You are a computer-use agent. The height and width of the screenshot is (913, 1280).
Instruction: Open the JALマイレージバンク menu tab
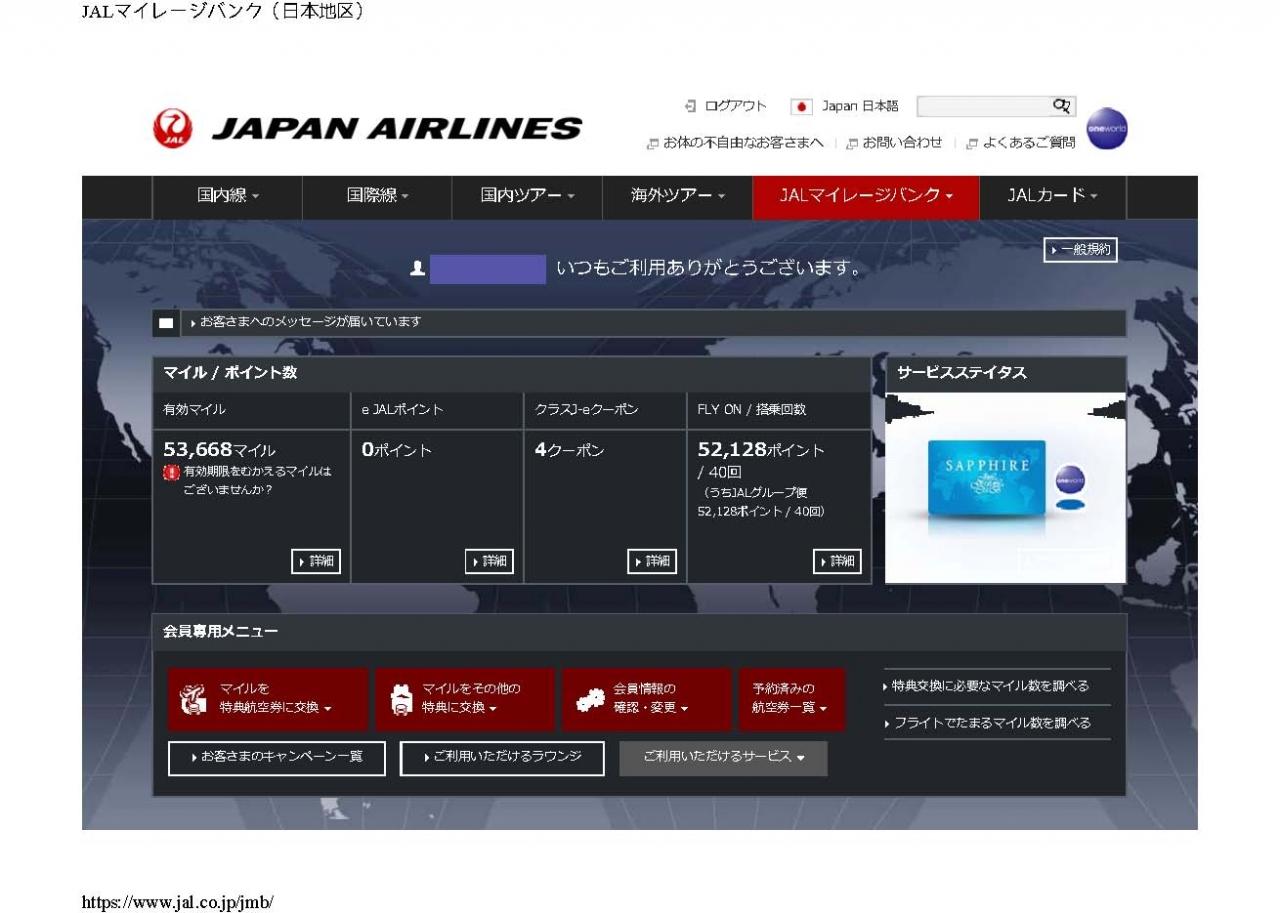[x=865, y=197]
